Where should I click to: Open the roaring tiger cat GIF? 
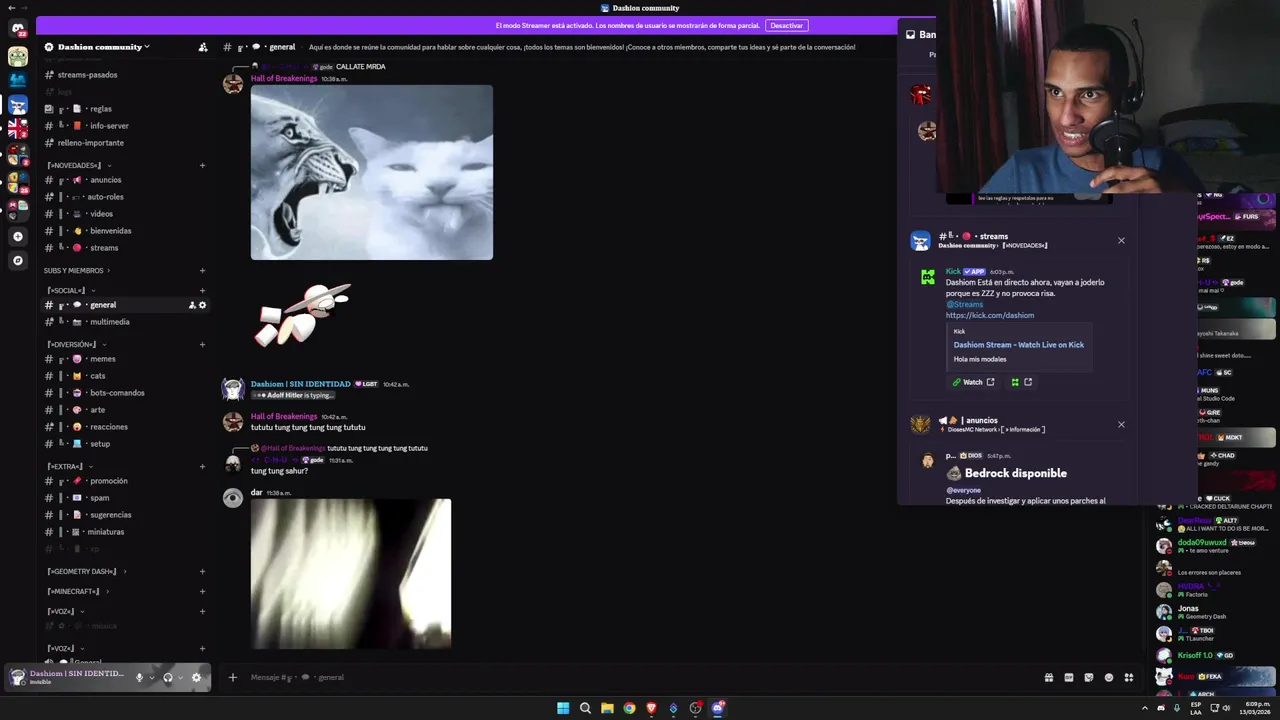[372, 173]
